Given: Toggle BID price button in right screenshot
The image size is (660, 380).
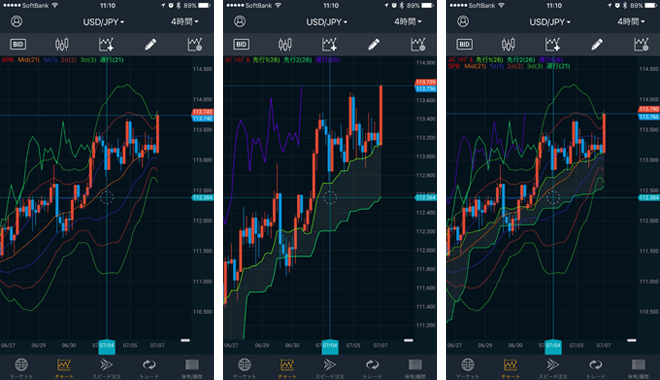Looking at the screenshot, I should (464, 45).
